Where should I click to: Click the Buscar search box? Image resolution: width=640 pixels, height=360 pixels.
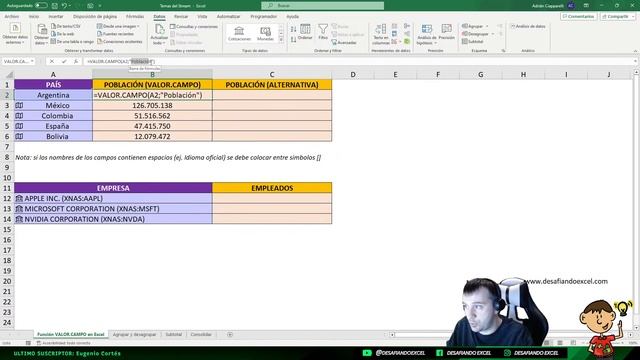click(x=322, y=6)
